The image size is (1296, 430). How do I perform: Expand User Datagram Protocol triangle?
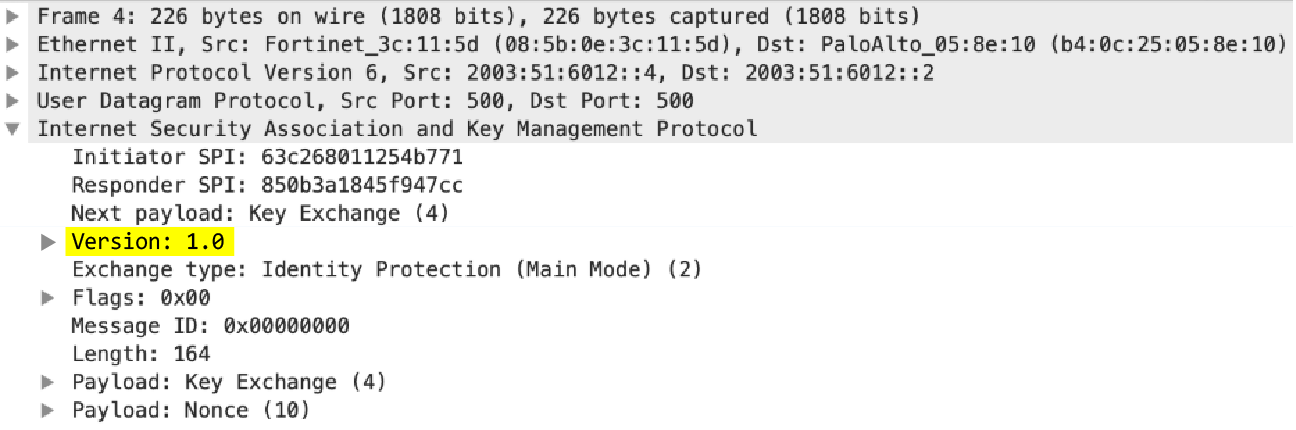pyautogui.click(x=12, y=101)
